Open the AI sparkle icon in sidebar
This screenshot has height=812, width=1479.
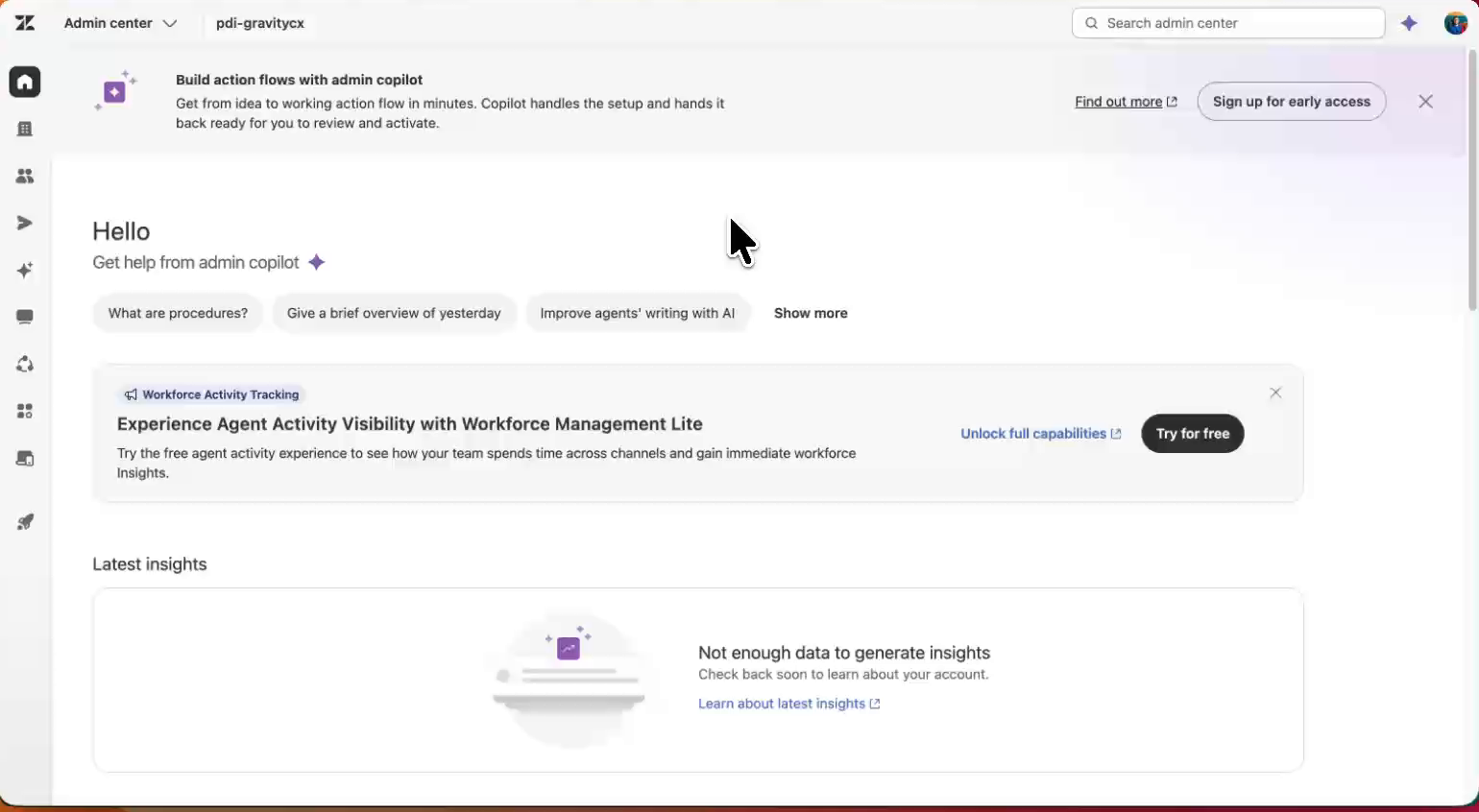tap(25, 270)
